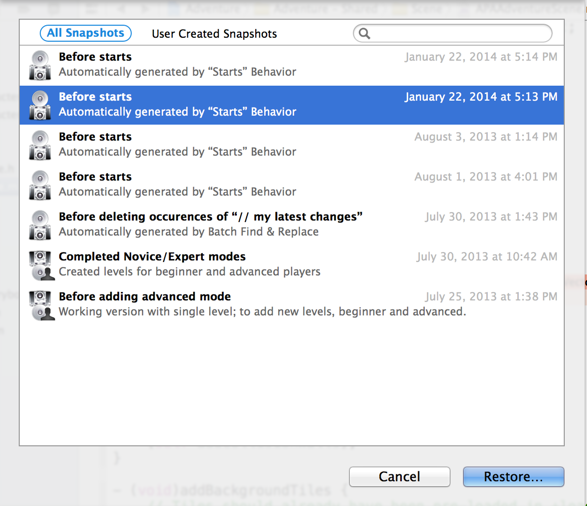This screenshot has width=587, height=506.
Task: Click snapshot icon of selected 5:13 PM row
Action: [x=40, y=105]
